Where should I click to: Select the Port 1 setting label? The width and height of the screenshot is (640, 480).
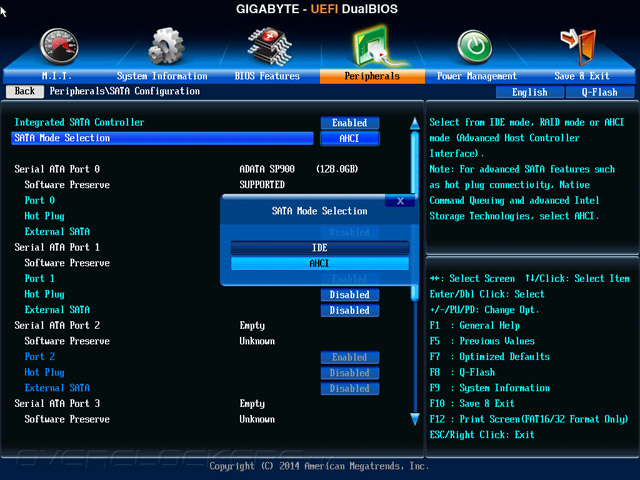click(40, 278)
